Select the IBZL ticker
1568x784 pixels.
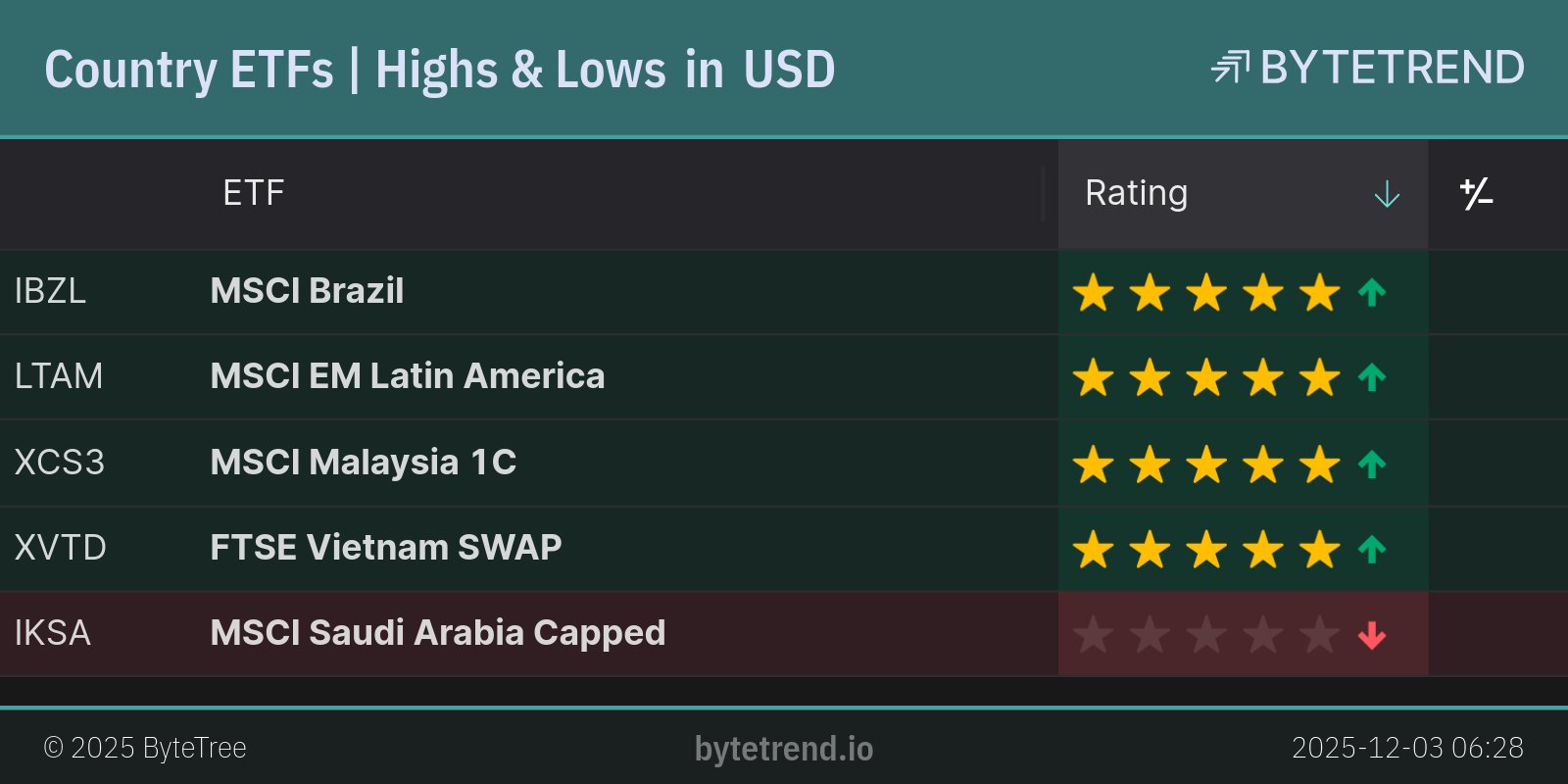click(50, 291)
